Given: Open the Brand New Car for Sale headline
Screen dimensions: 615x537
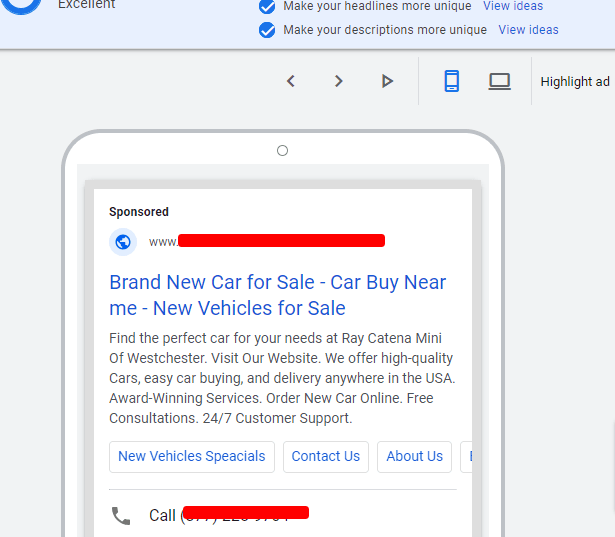Looking at the screenshot, I should pyautogui.click(x=277, y=295).
